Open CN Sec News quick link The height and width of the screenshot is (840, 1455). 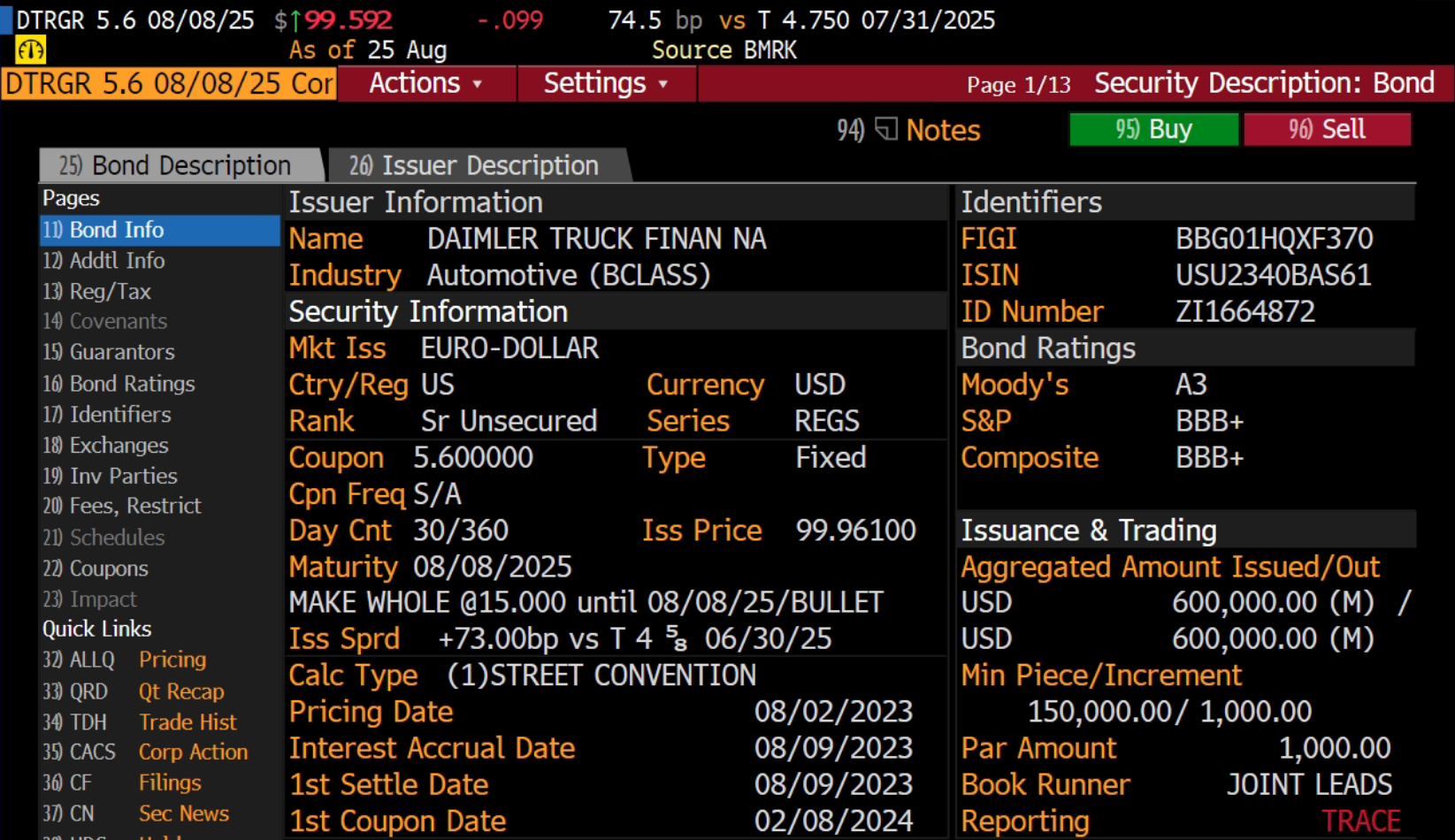[x=136, y=813]
